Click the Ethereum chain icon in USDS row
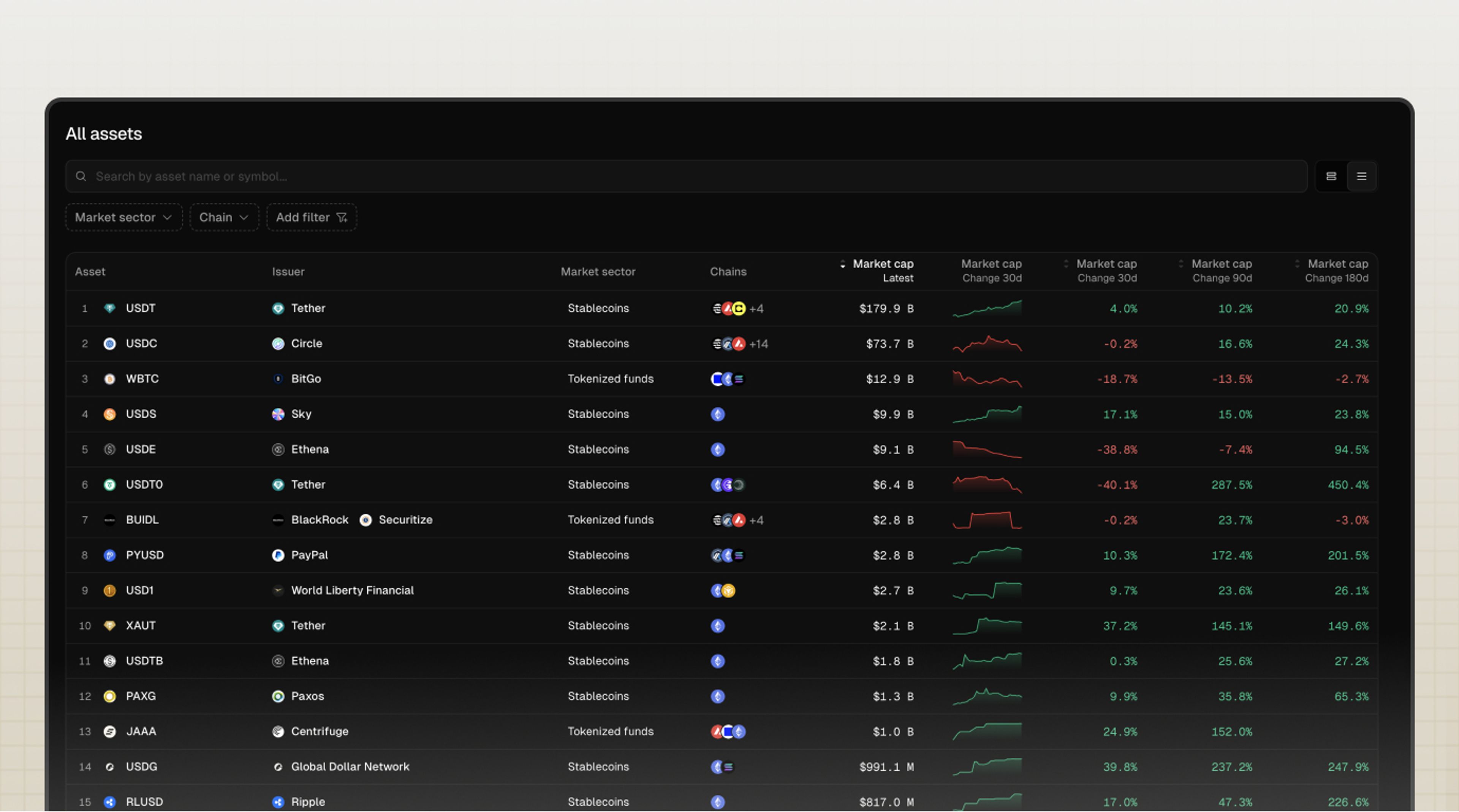1459x812 pixels. (718, 414)
